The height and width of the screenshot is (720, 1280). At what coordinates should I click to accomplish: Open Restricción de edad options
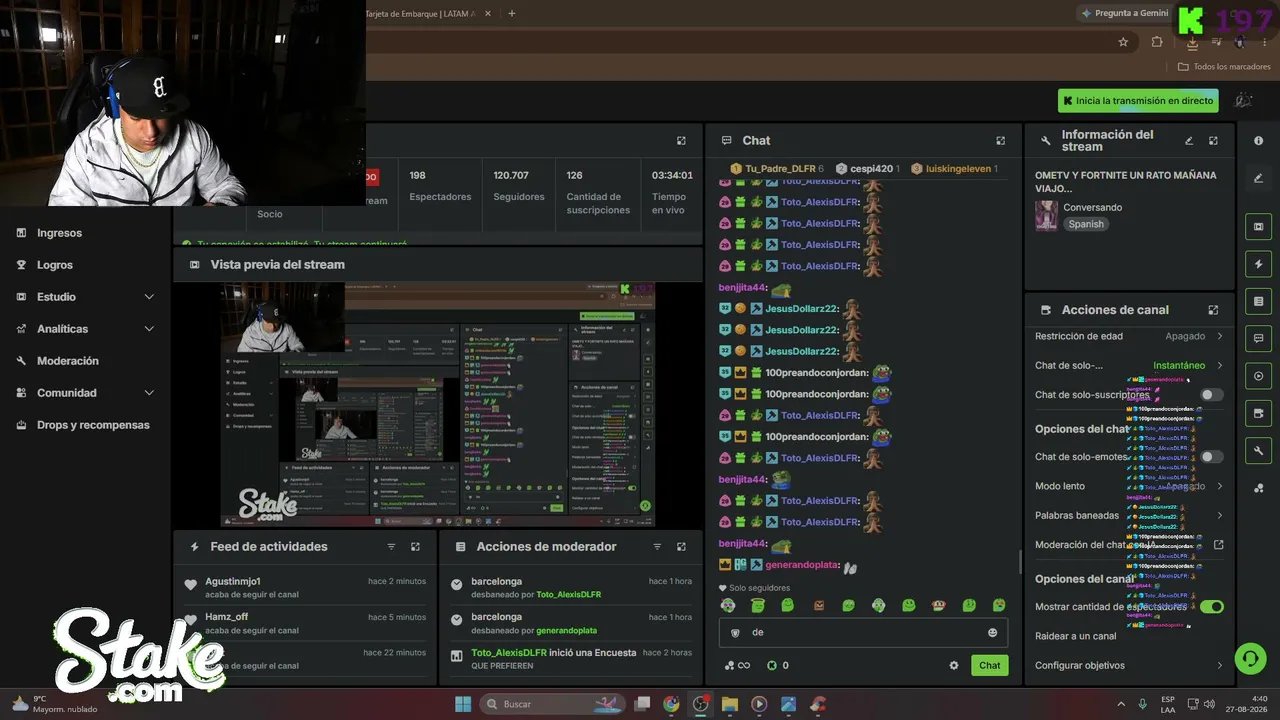point(1129,337)
